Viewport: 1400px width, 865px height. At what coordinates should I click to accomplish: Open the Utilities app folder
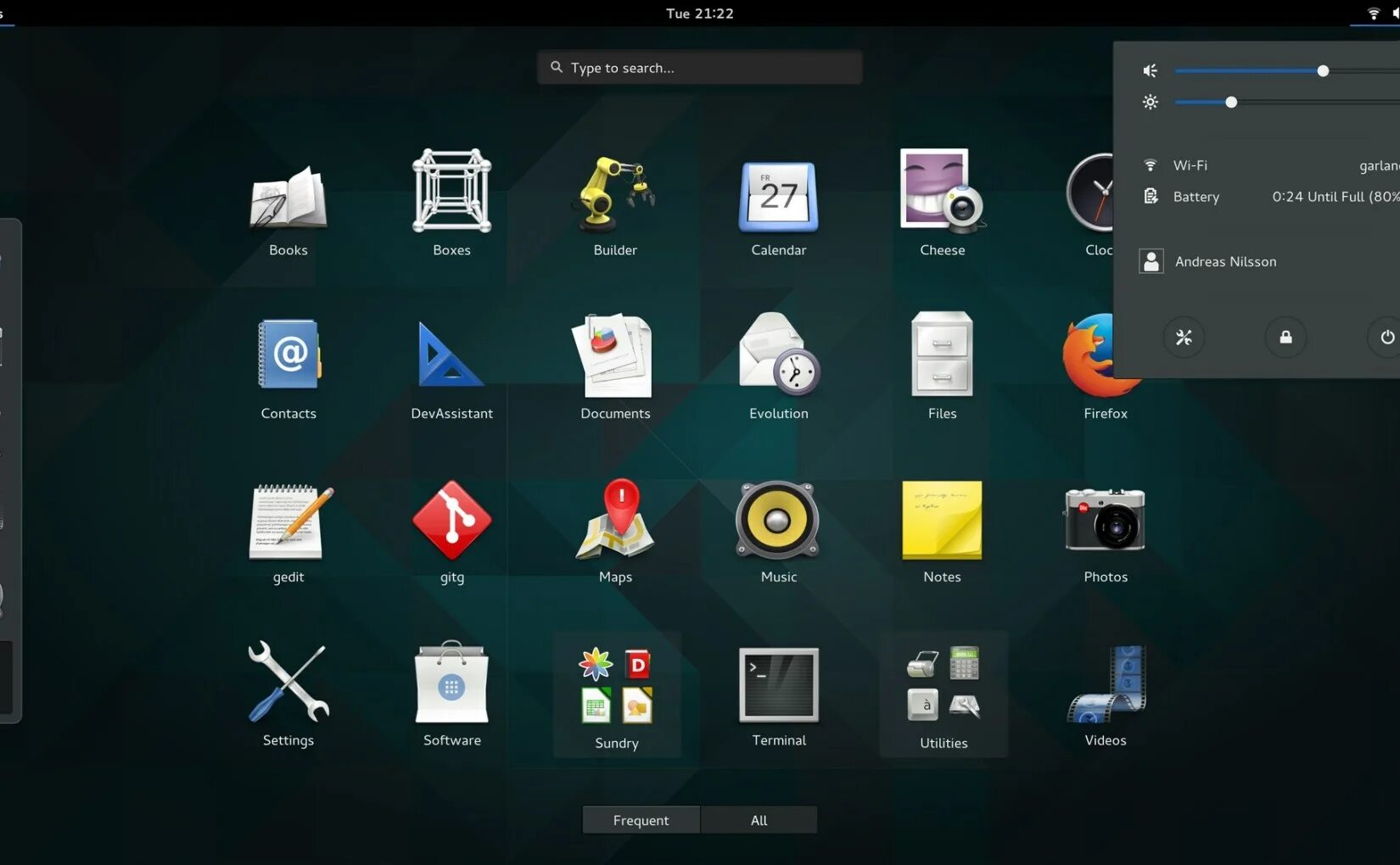pos(944,695)
